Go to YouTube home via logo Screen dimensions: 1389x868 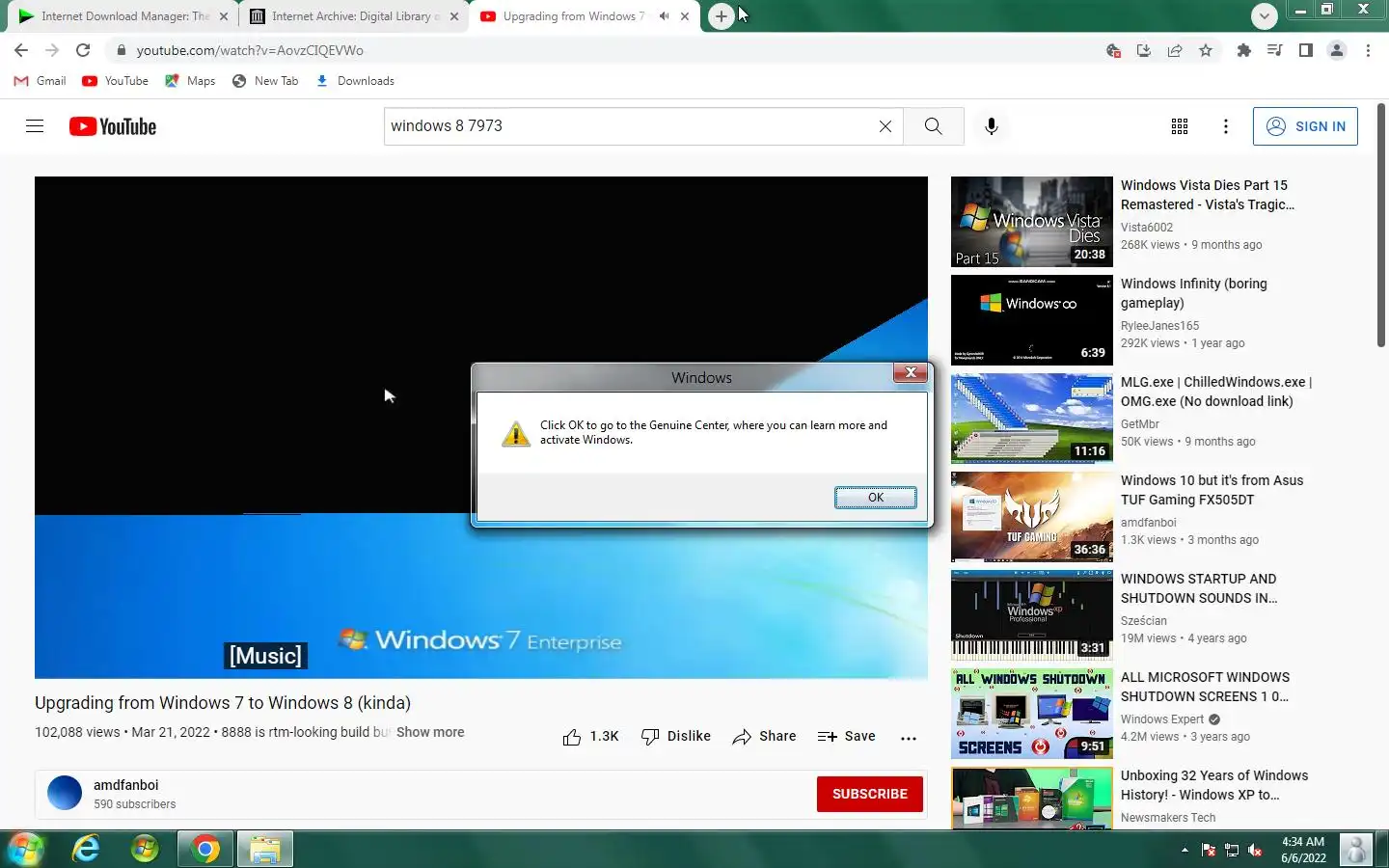tap(113, 126)
